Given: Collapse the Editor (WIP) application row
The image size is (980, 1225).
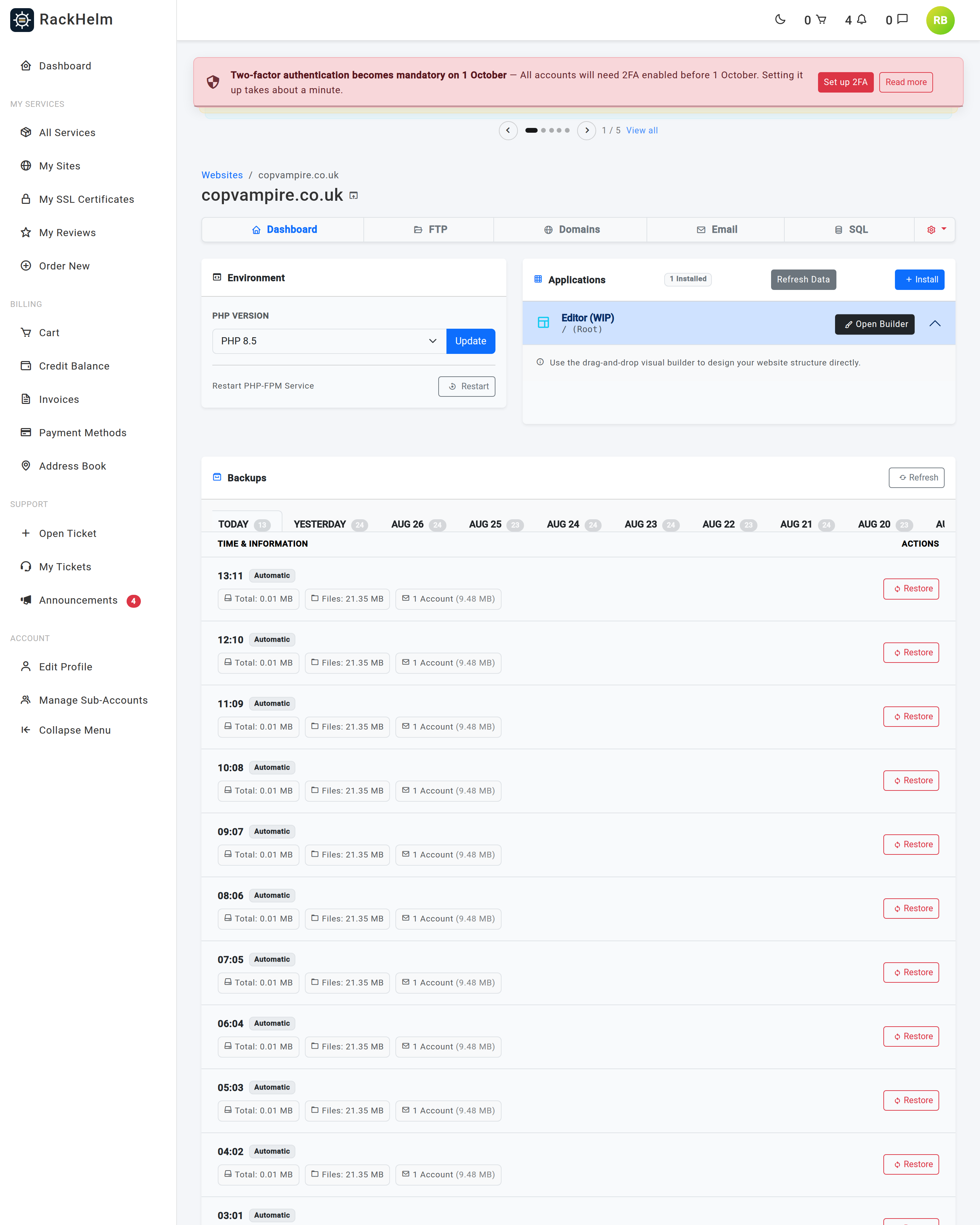Looking at the screenshot, I should (x=934, y=324).
